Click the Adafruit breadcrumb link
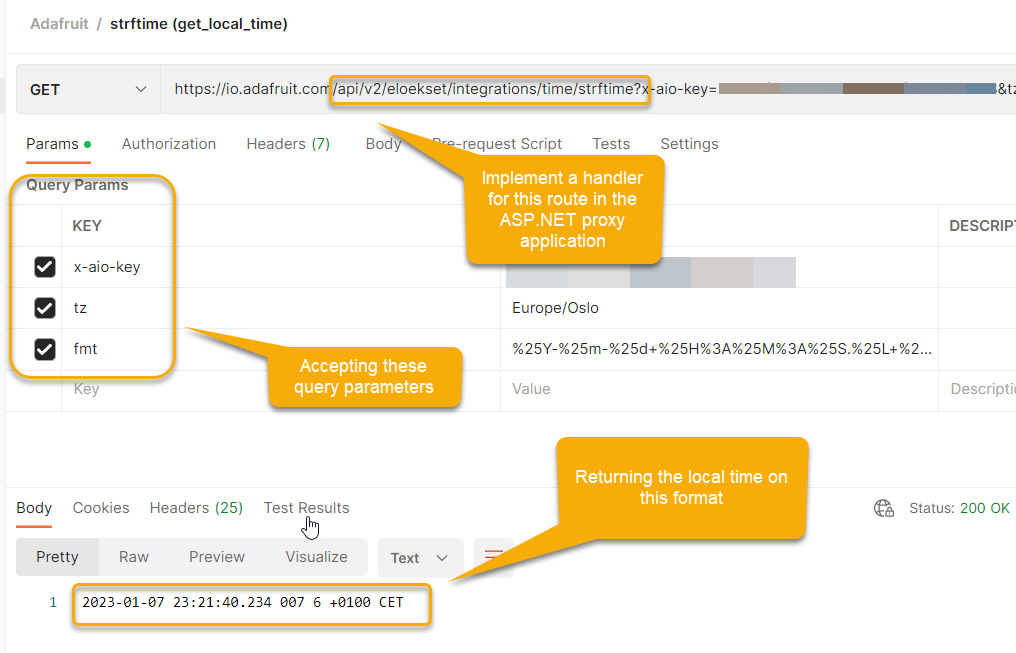This screenshot has width=1016, height=653. [x=59, y=23]
